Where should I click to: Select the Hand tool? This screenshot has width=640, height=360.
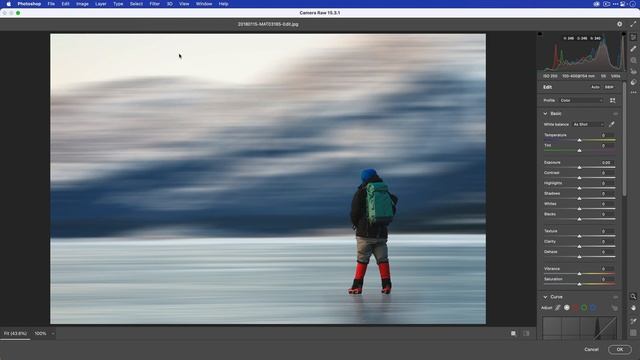(633, 308)
